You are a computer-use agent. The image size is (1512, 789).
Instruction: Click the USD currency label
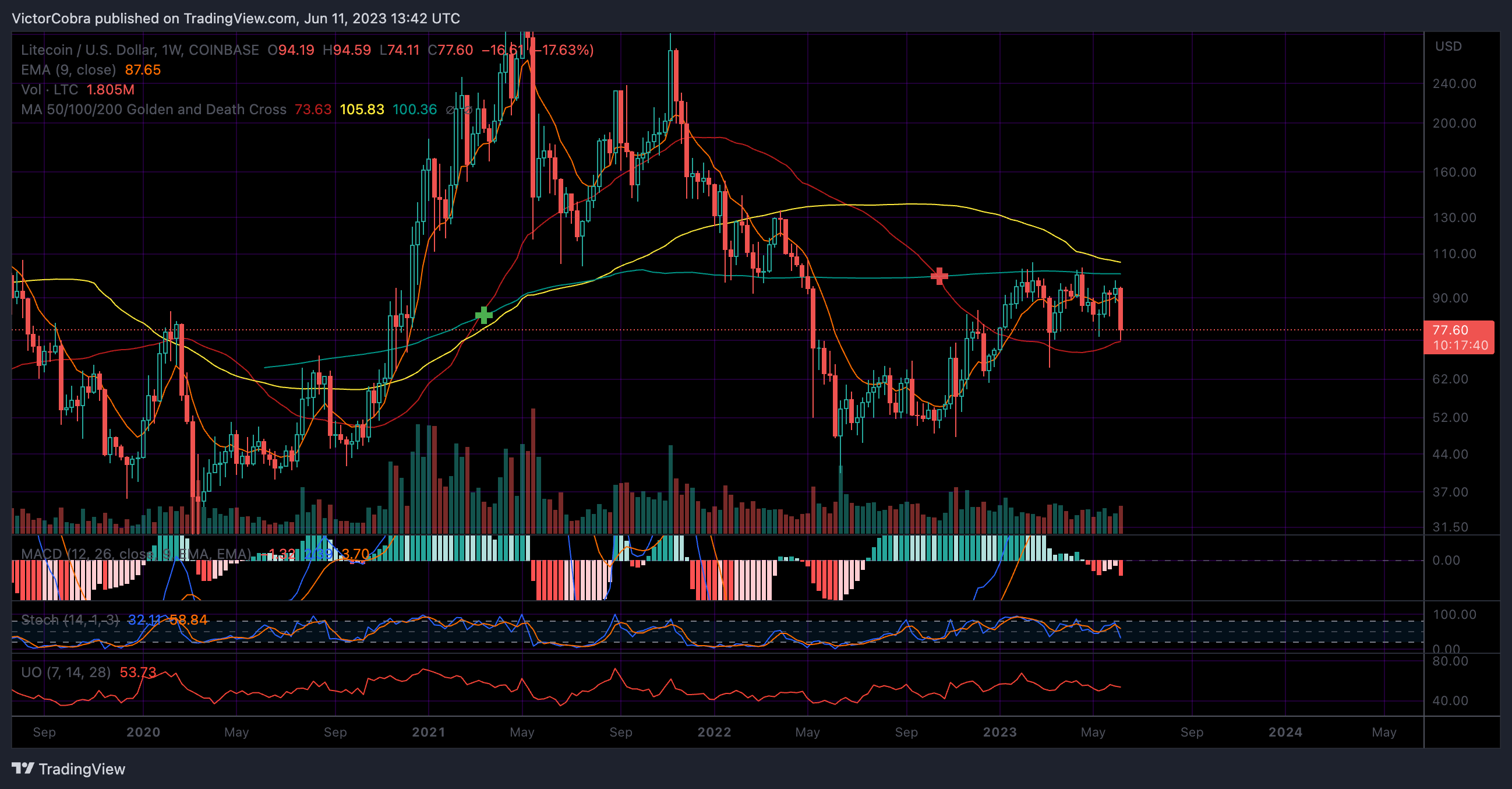coord(1448,47)
